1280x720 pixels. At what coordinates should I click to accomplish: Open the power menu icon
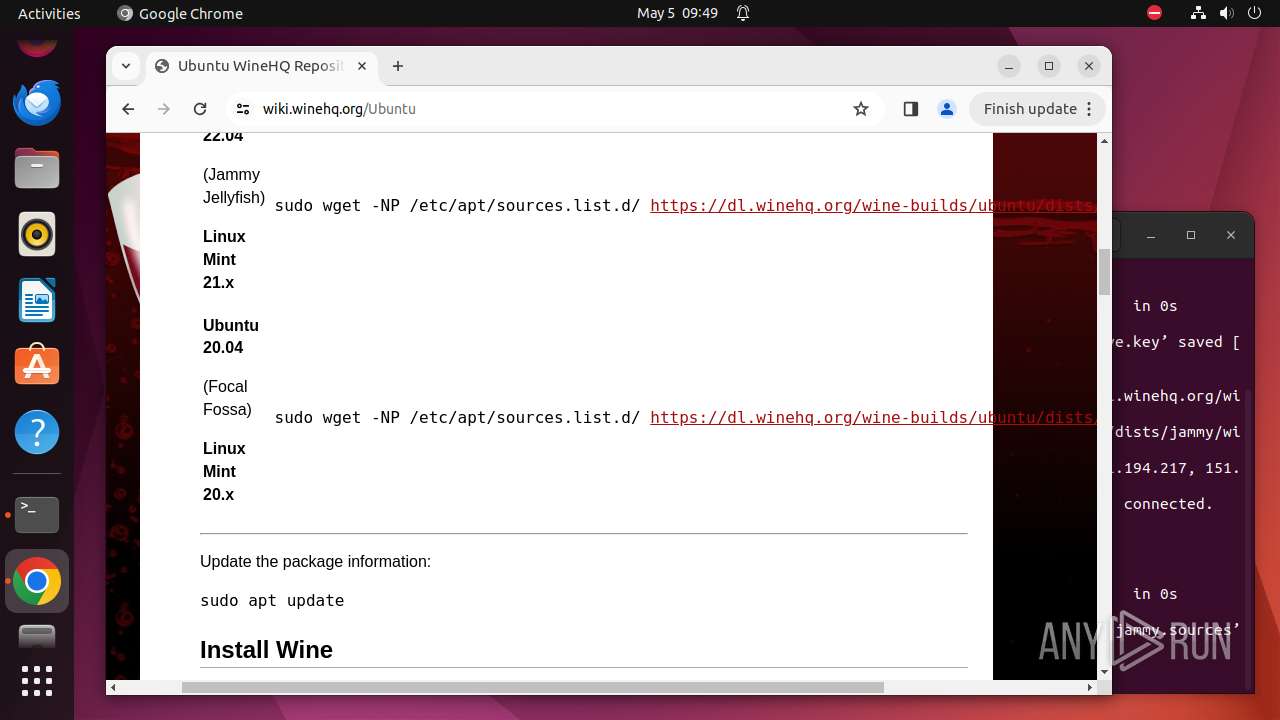[x=1255, y=13]
